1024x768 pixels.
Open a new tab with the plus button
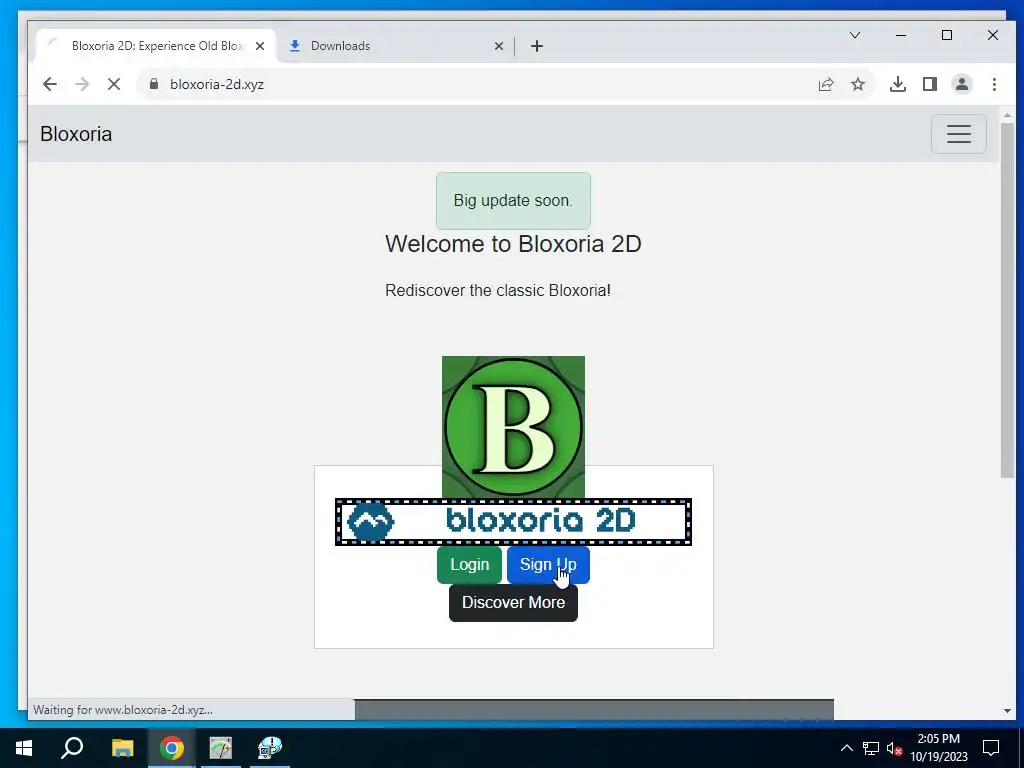tap(537, 46)
